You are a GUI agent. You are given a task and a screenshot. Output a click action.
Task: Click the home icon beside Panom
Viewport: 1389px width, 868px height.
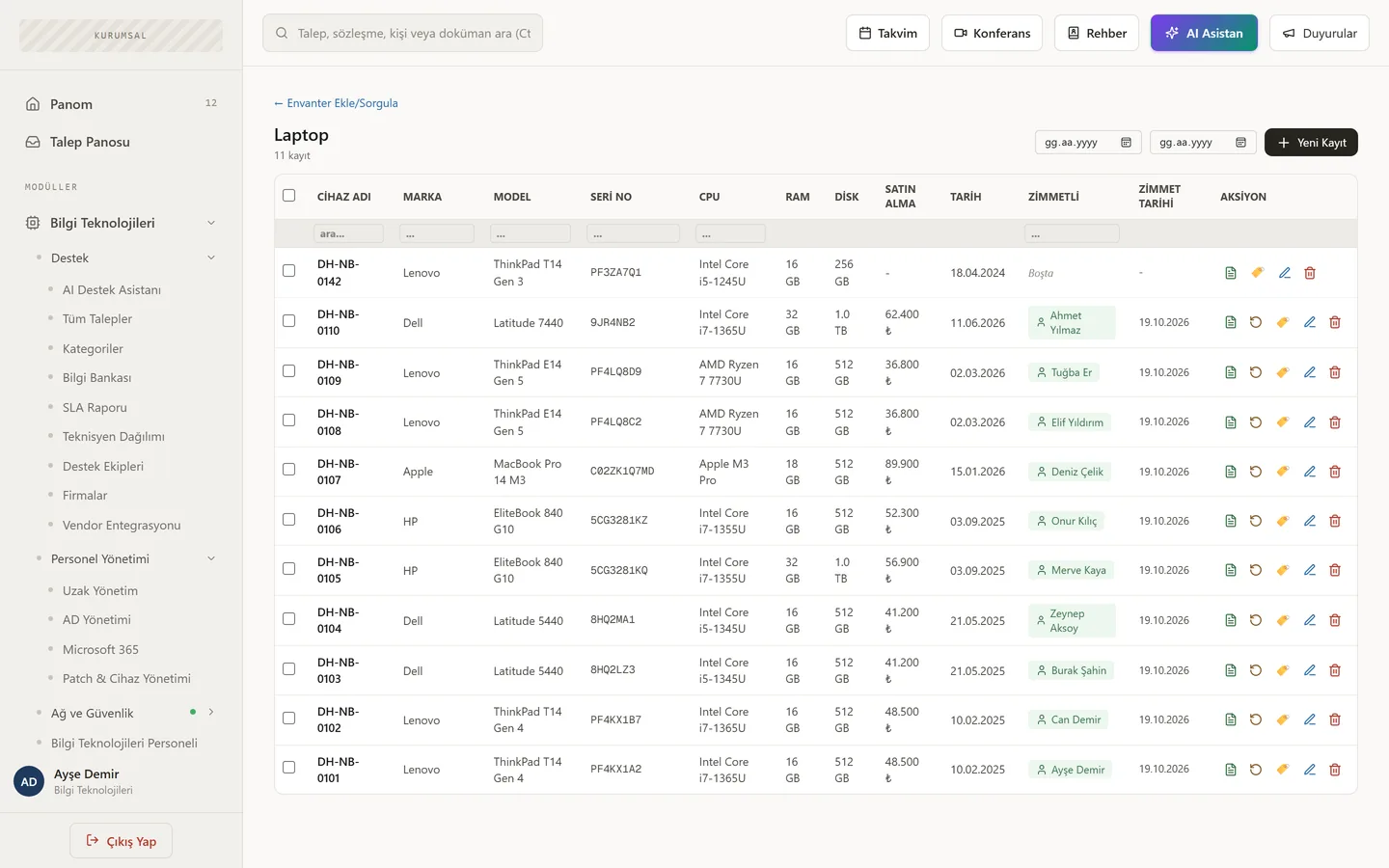tap(33, 104)
